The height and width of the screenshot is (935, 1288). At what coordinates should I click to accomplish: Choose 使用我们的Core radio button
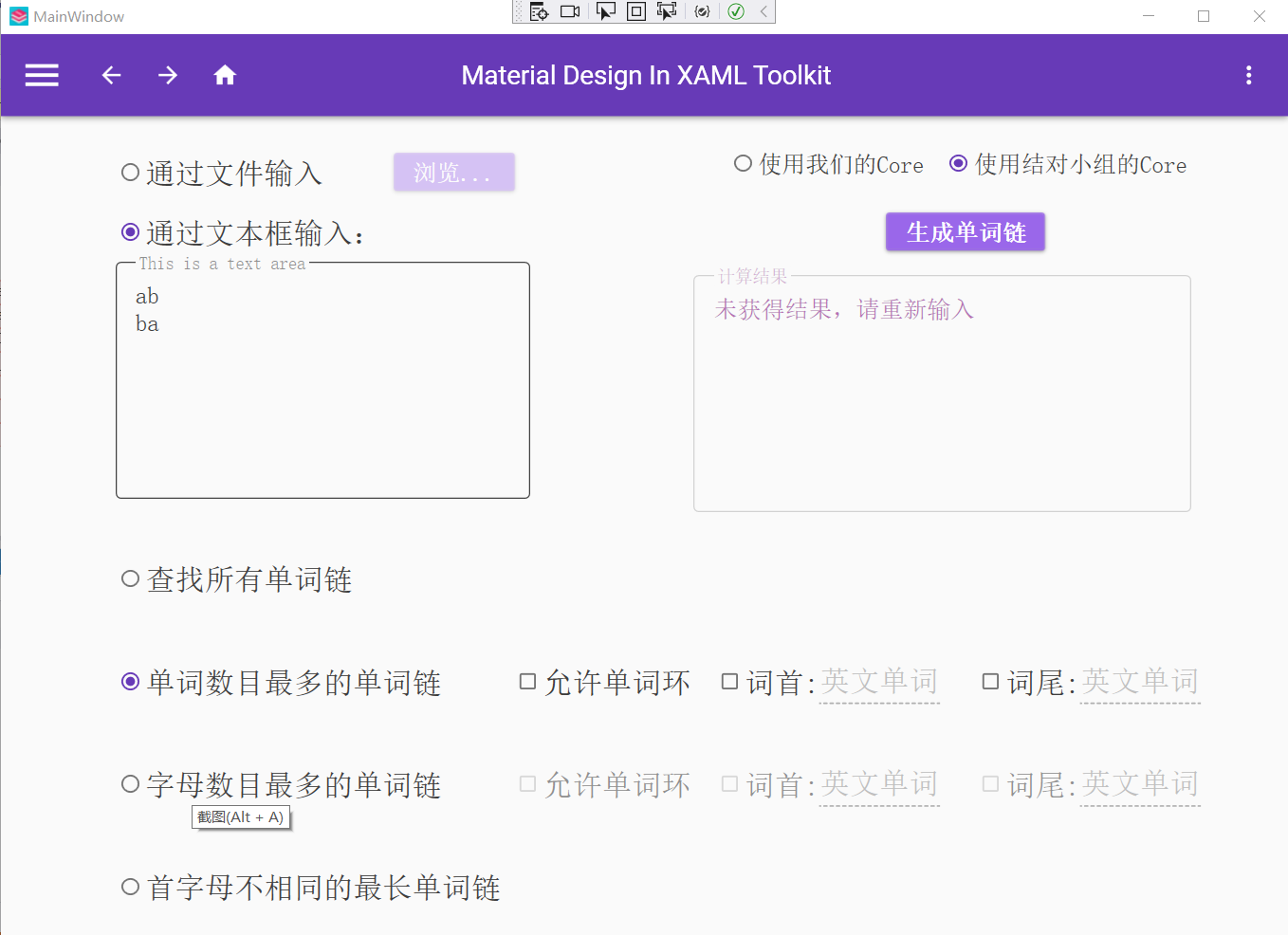tap(829, 164)
